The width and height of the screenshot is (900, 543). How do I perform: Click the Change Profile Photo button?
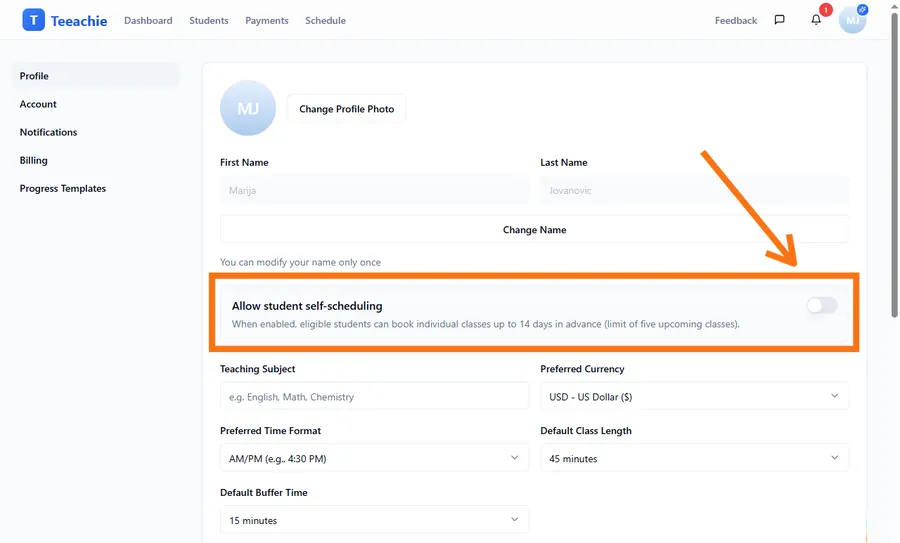pos(347,108)
